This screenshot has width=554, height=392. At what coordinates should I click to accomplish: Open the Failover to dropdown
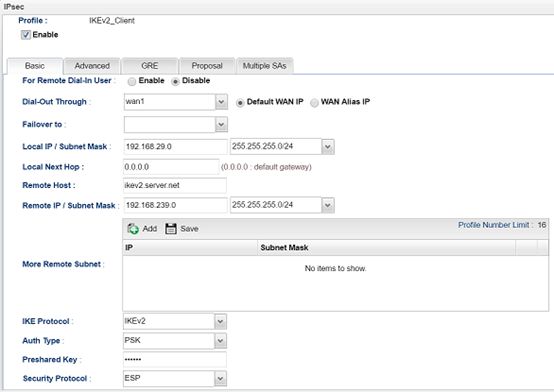pos(221,124)
